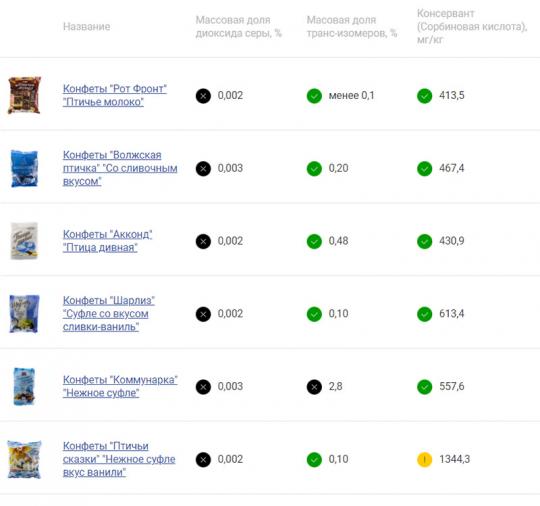This screenshot has height=506, width=540.
Task: Click the green check icon beside 0,48
Action: [314, 241]
